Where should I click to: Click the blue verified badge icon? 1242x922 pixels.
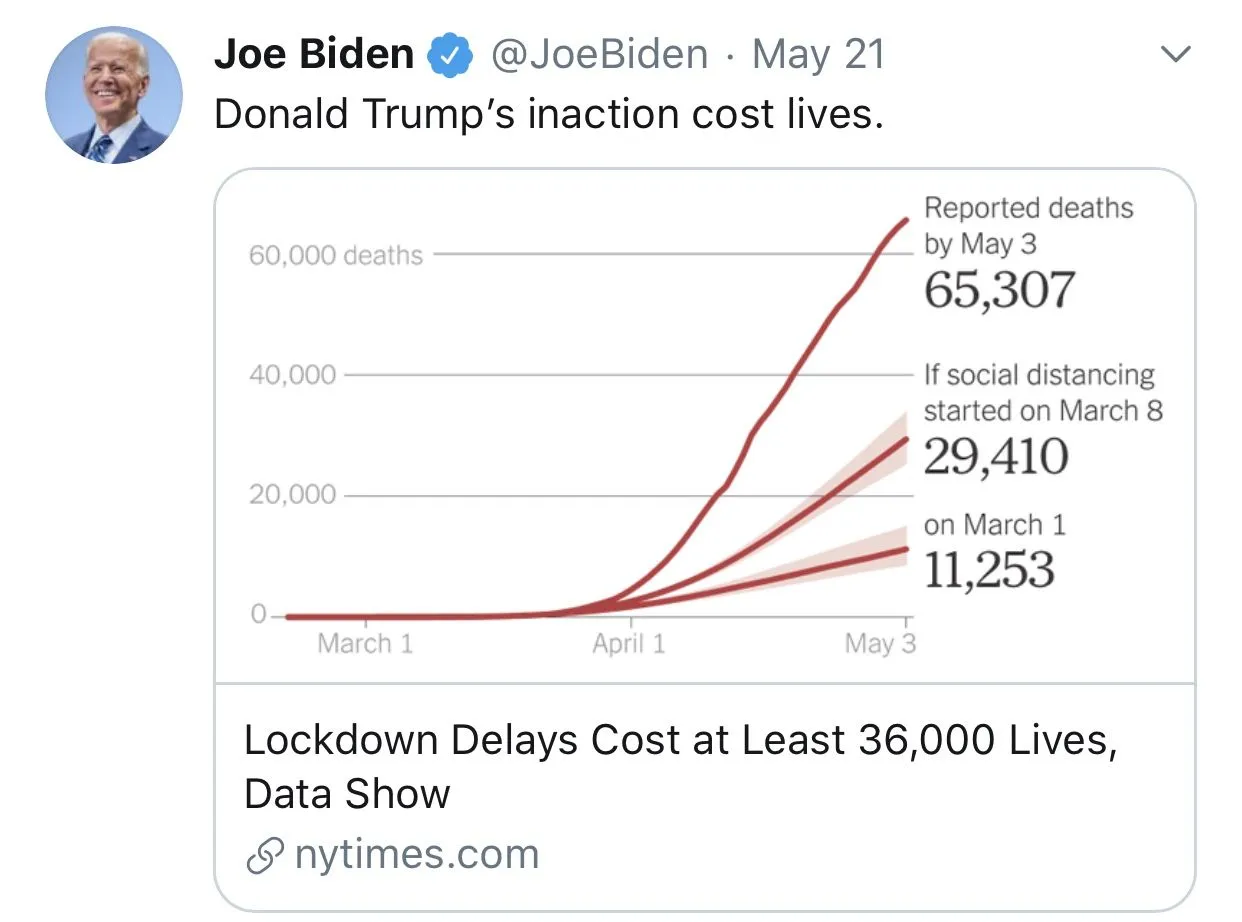coord(450,55)
